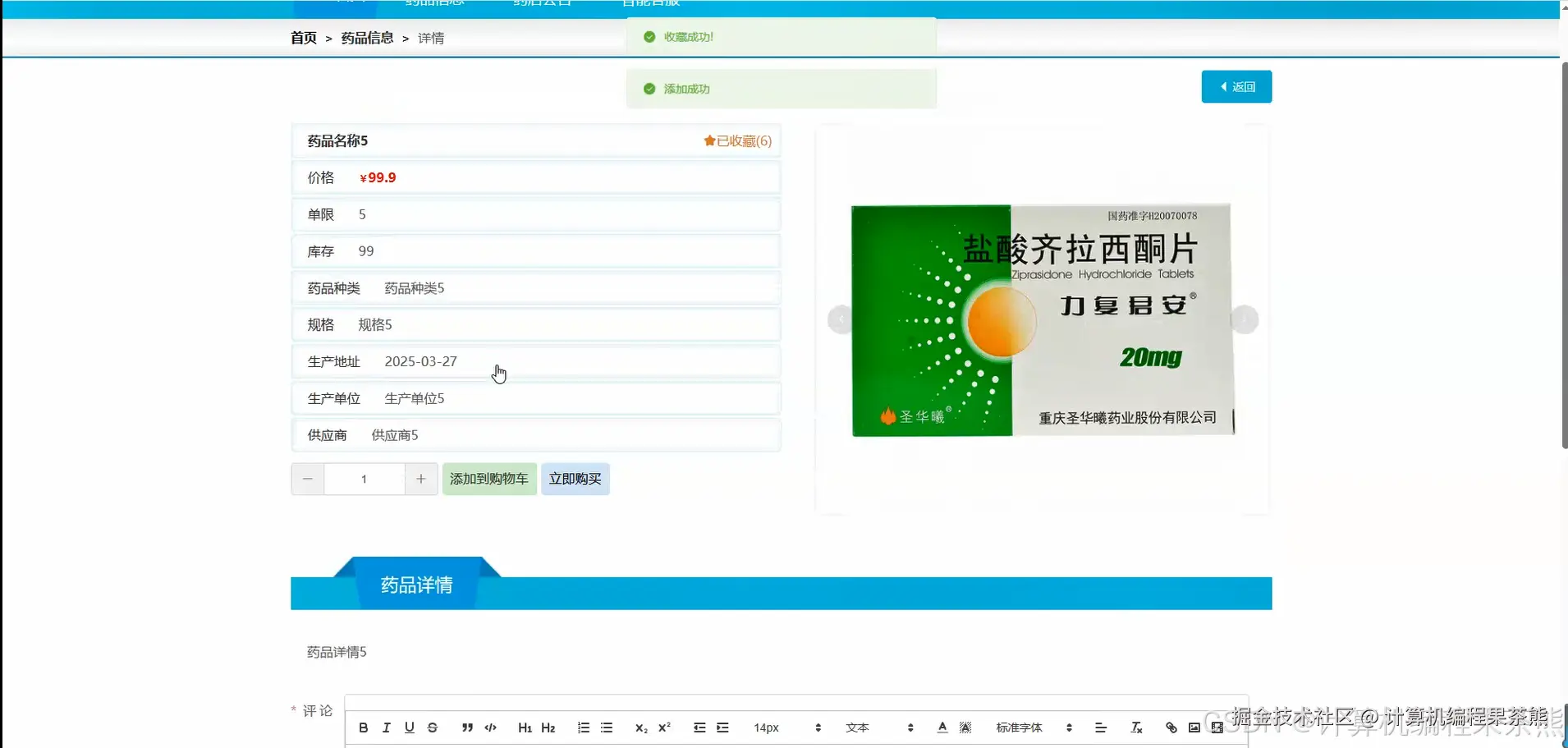Insert a code block in the editor
Screen dimensions: 1568x748
489,727
